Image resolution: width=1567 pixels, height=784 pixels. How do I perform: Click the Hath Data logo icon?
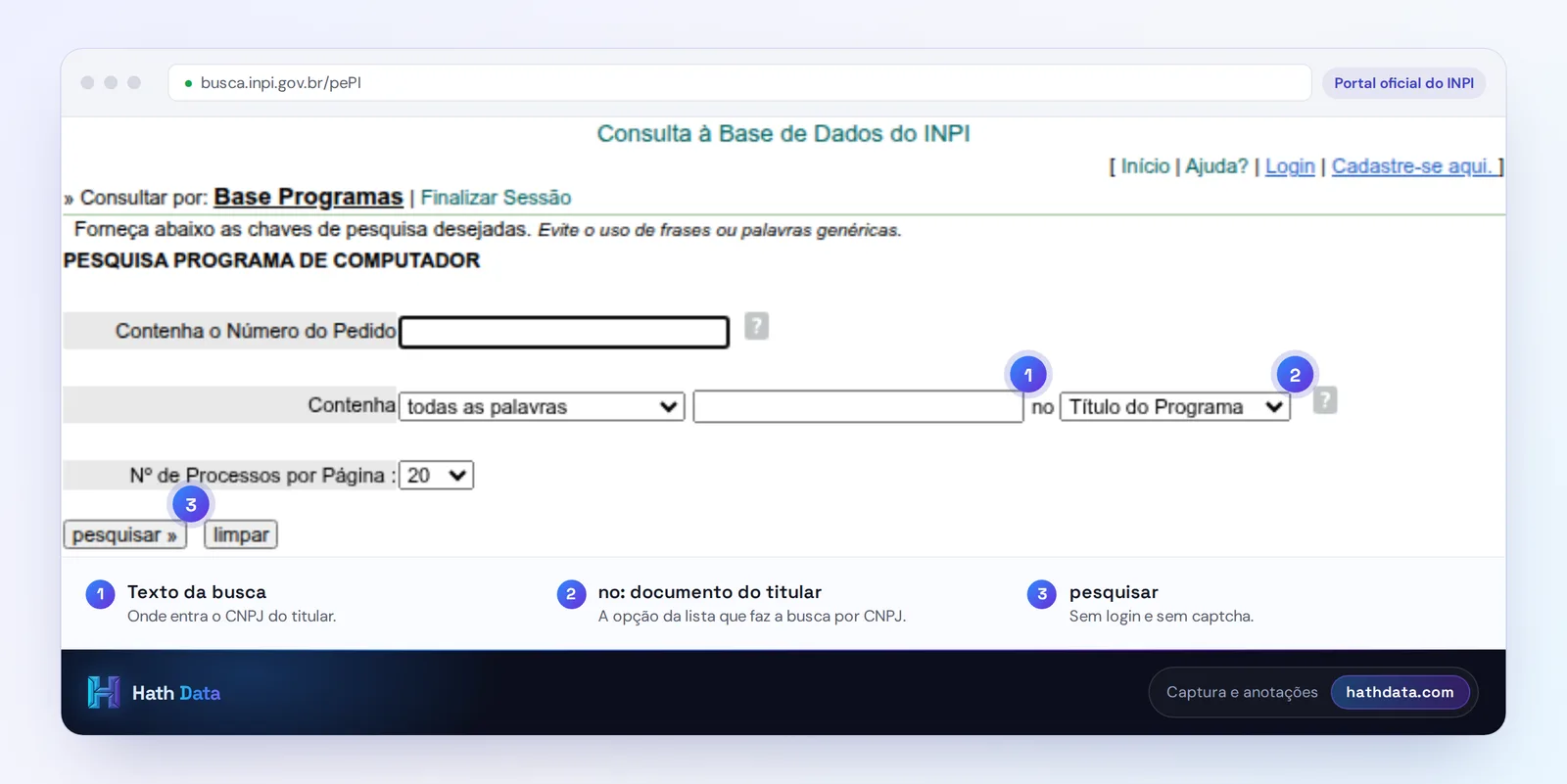[x=104, y=692]
